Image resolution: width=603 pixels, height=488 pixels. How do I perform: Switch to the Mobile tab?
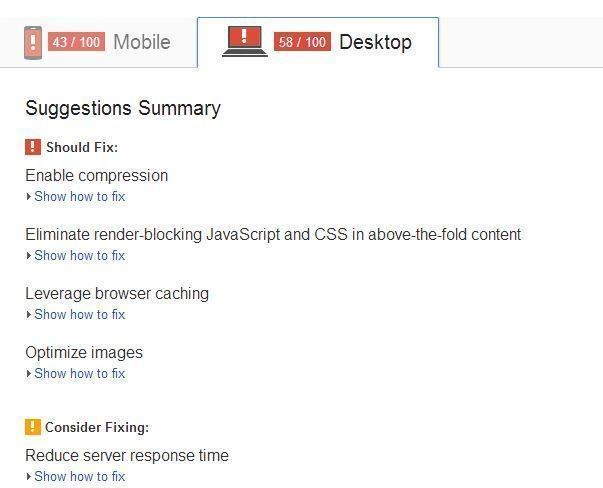[141, 42]
